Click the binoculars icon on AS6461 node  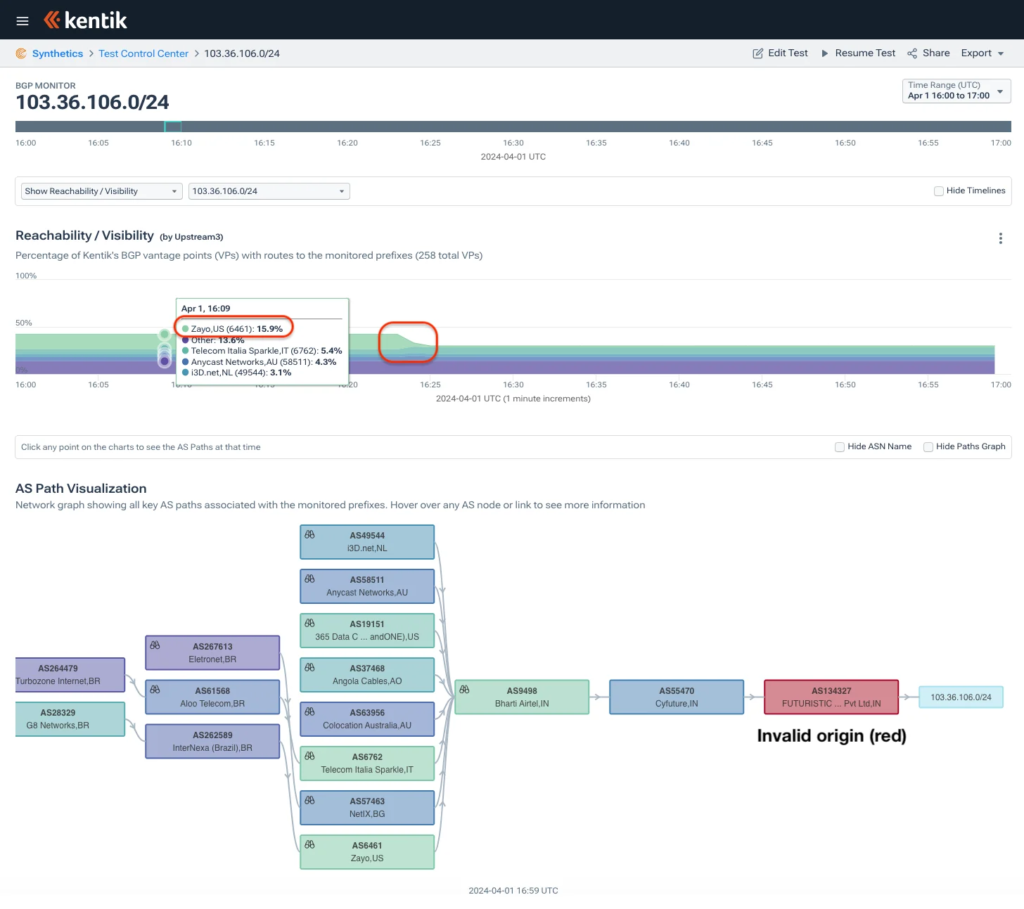coord(310,845)
